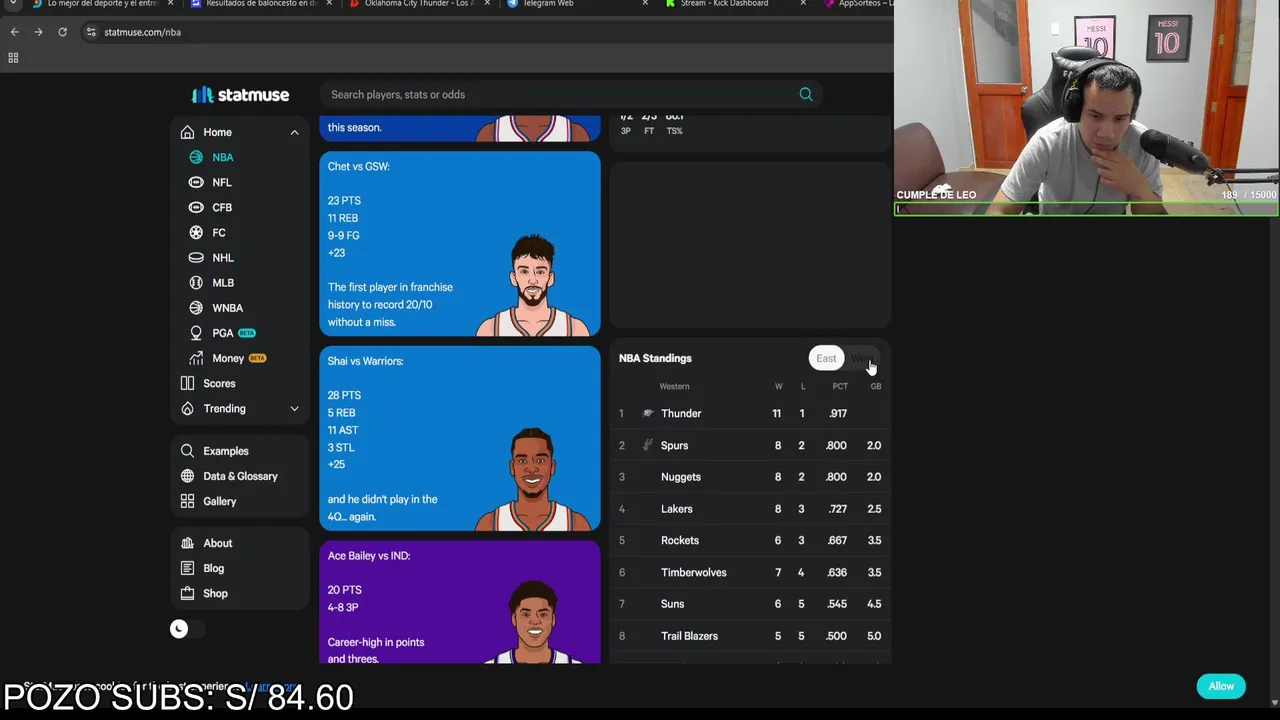Open the PGA beta section
1280x720 pixels.
point(222,333)
